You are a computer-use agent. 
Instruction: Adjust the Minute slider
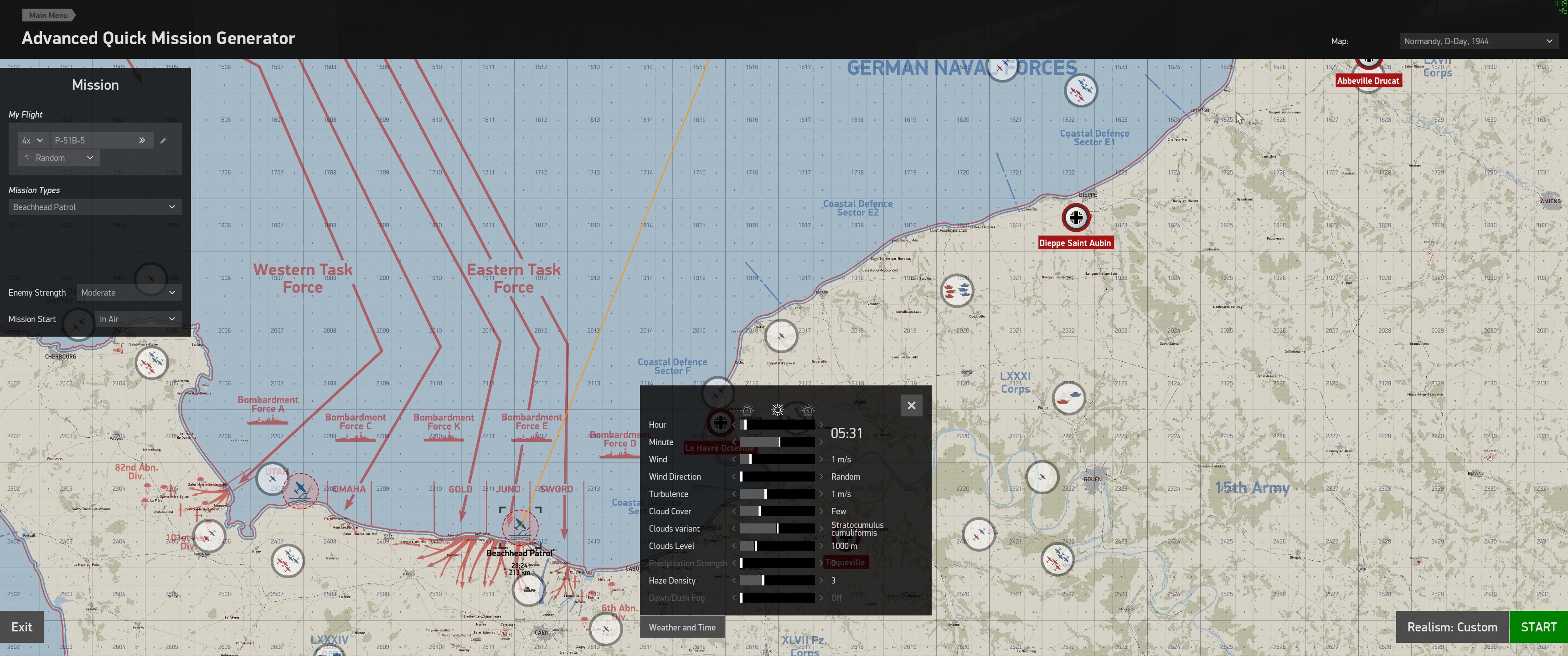click(777, 442)
